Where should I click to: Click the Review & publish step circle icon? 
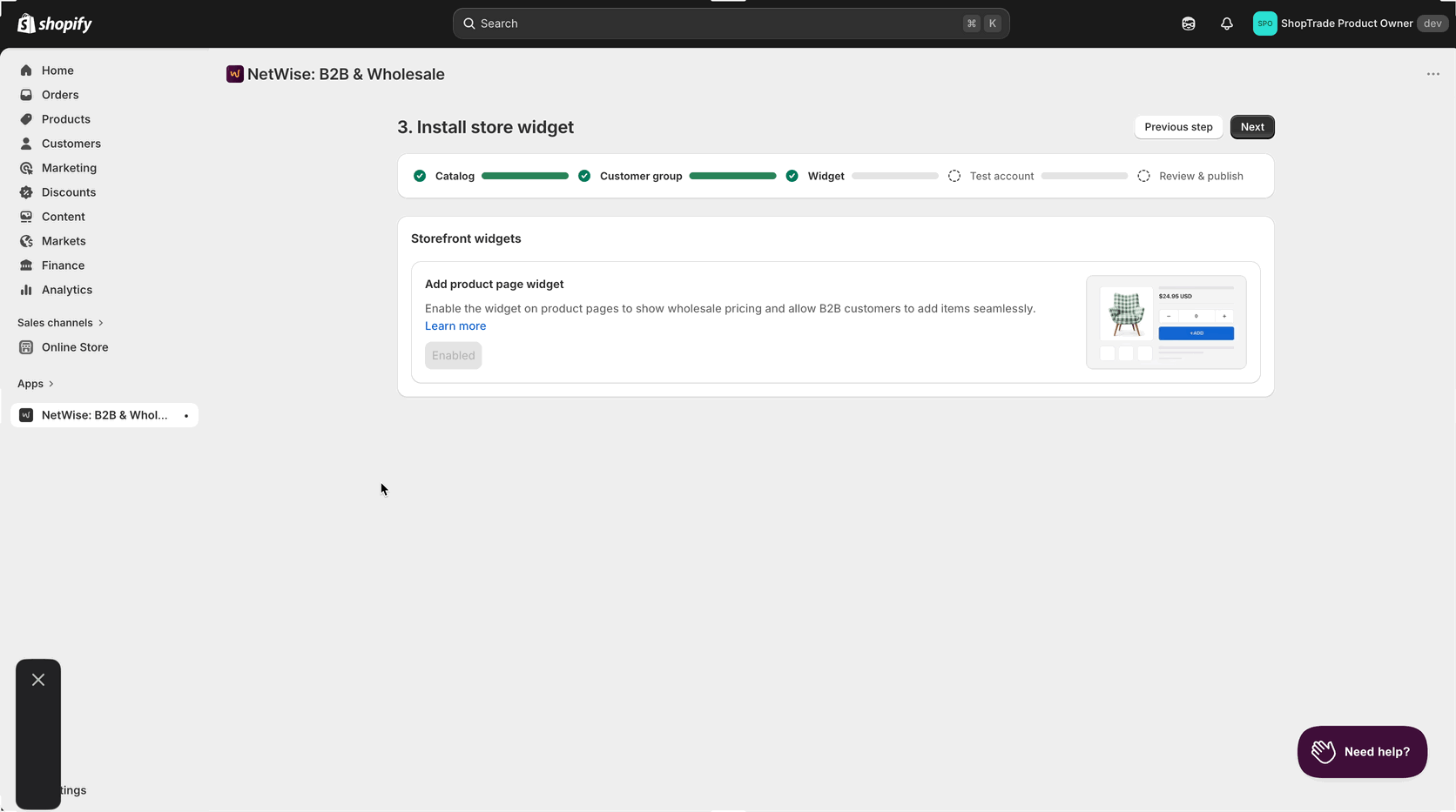(1143, 176)
